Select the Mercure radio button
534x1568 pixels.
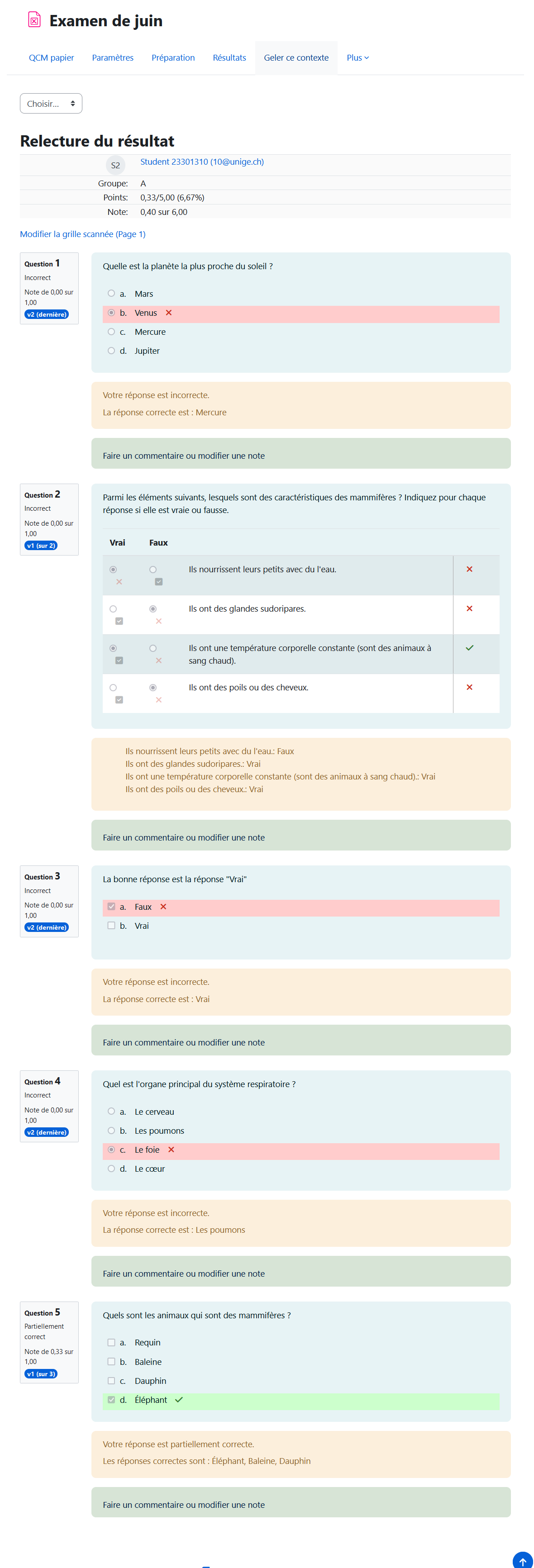(111, 332)
